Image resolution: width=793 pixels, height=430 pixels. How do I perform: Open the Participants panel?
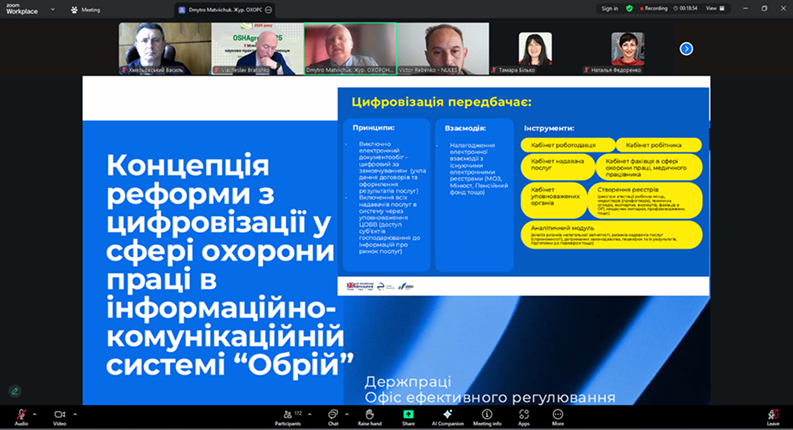pyautogui.click(x=288, y=417)
